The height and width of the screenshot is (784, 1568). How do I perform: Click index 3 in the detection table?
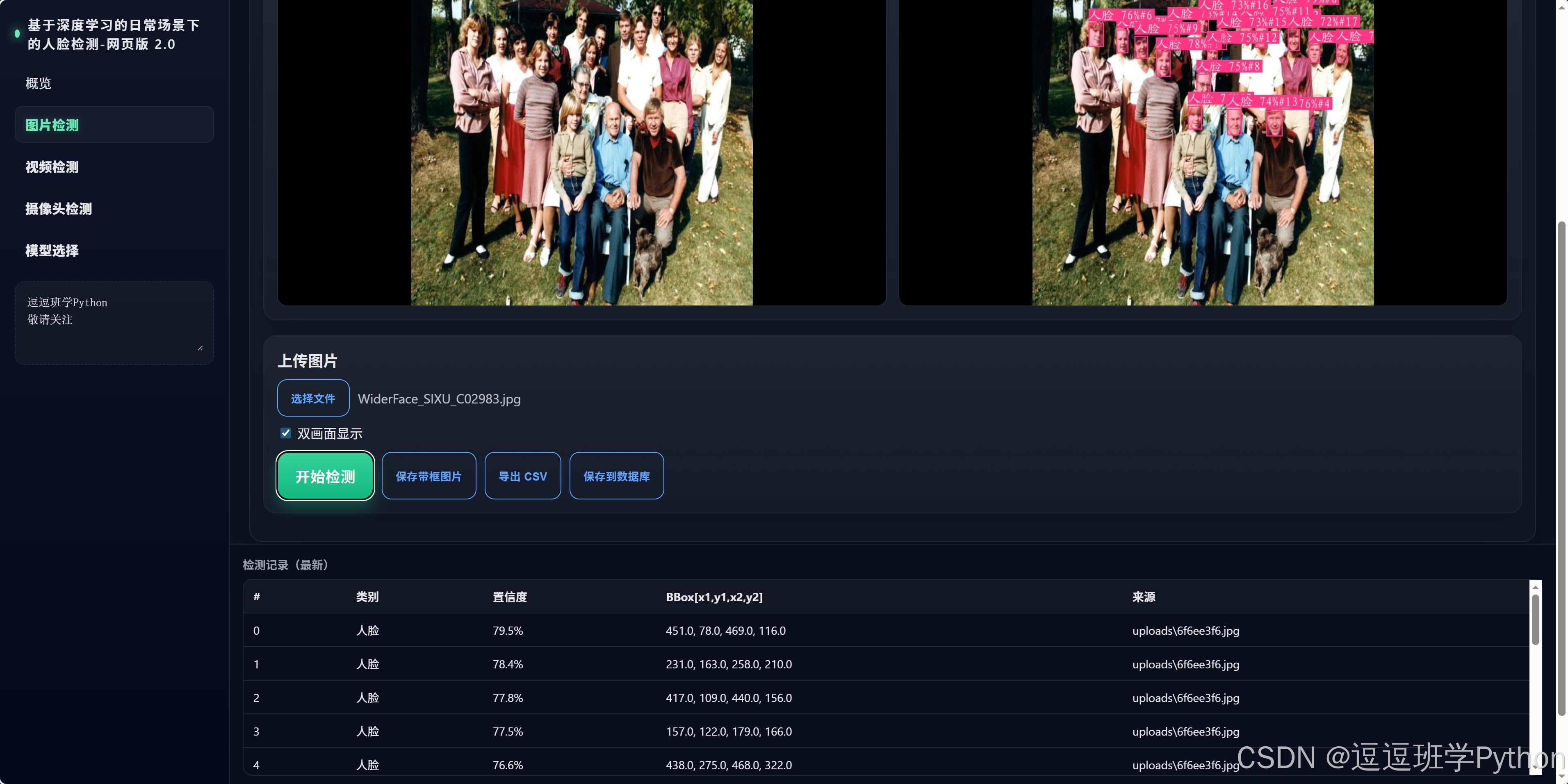pos(256,731)
